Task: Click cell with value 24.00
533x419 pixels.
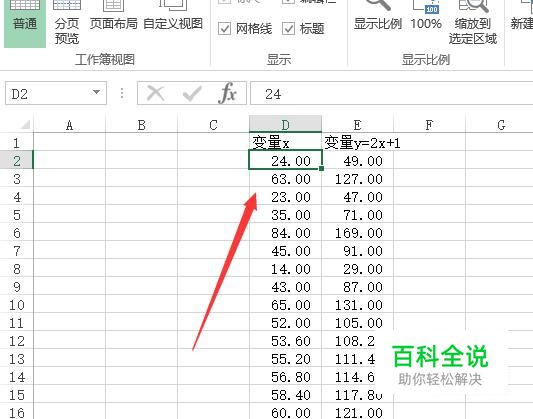Action: pyautogui.click(x=286, y=160)
